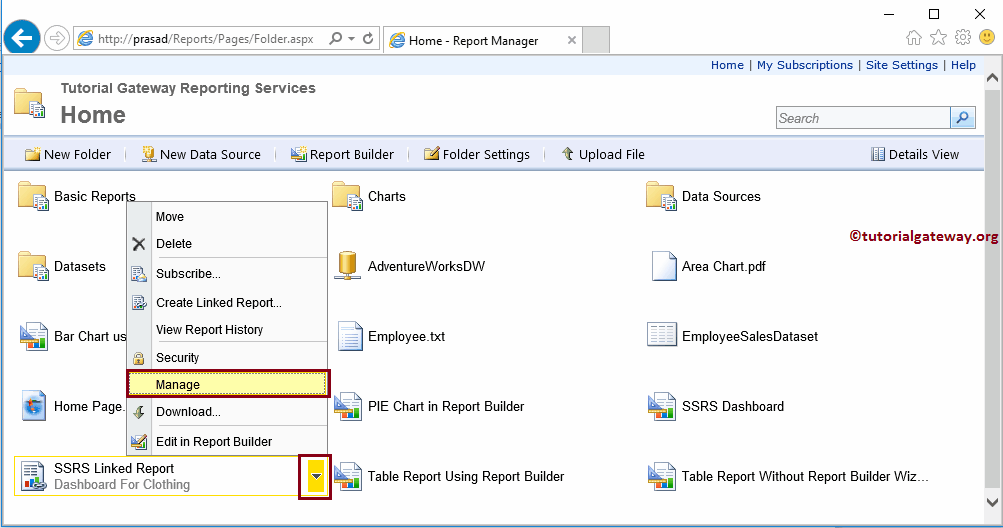1003x528 pixels.
Task: Click the Help link
Action: pyautogui.click(x=963, y=65)
